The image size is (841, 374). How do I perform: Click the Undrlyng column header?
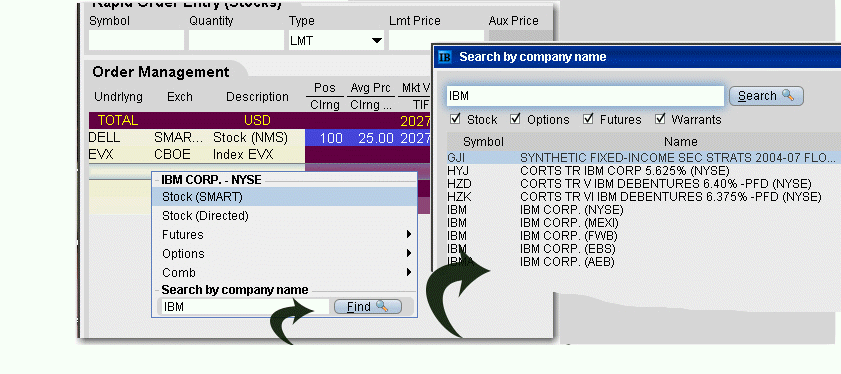119,97
